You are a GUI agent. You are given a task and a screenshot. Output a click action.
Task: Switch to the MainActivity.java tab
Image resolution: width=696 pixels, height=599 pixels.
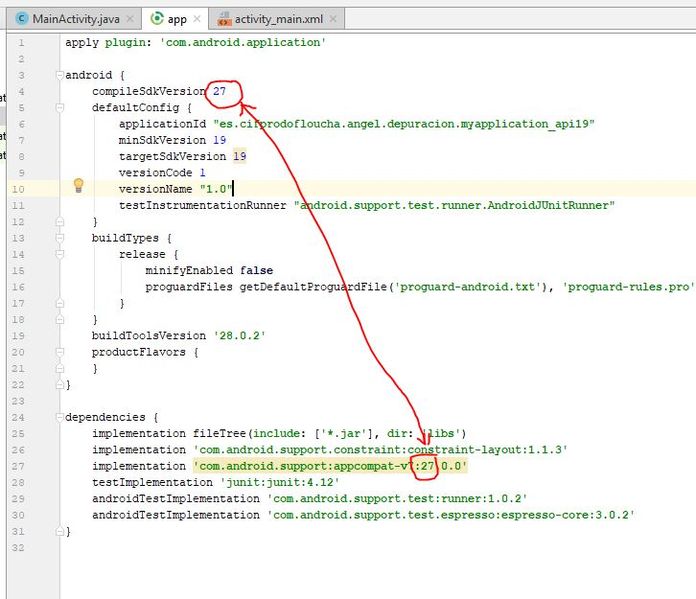click(x=76, y=19)
